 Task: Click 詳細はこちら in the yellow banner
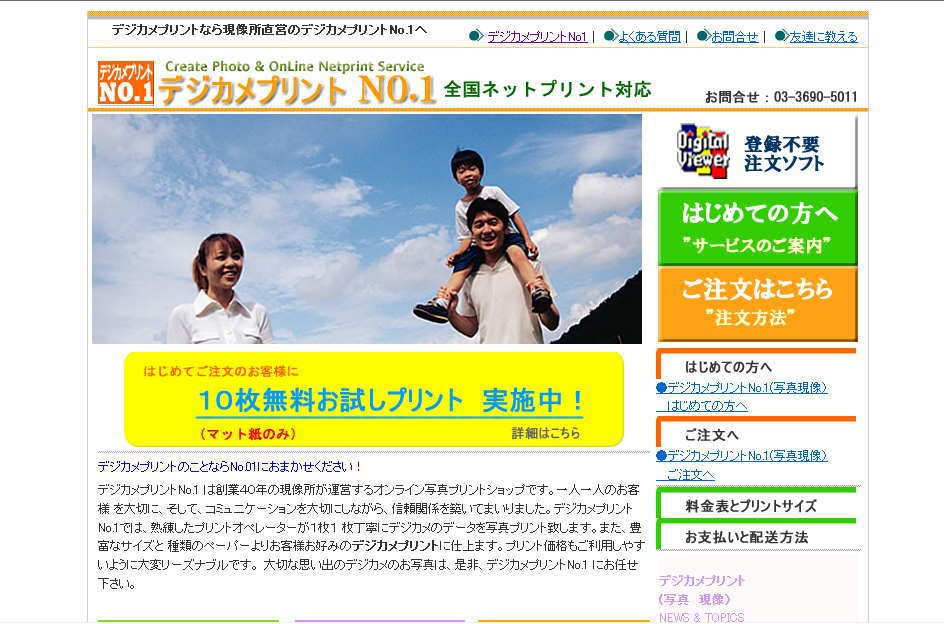[546, 433]
